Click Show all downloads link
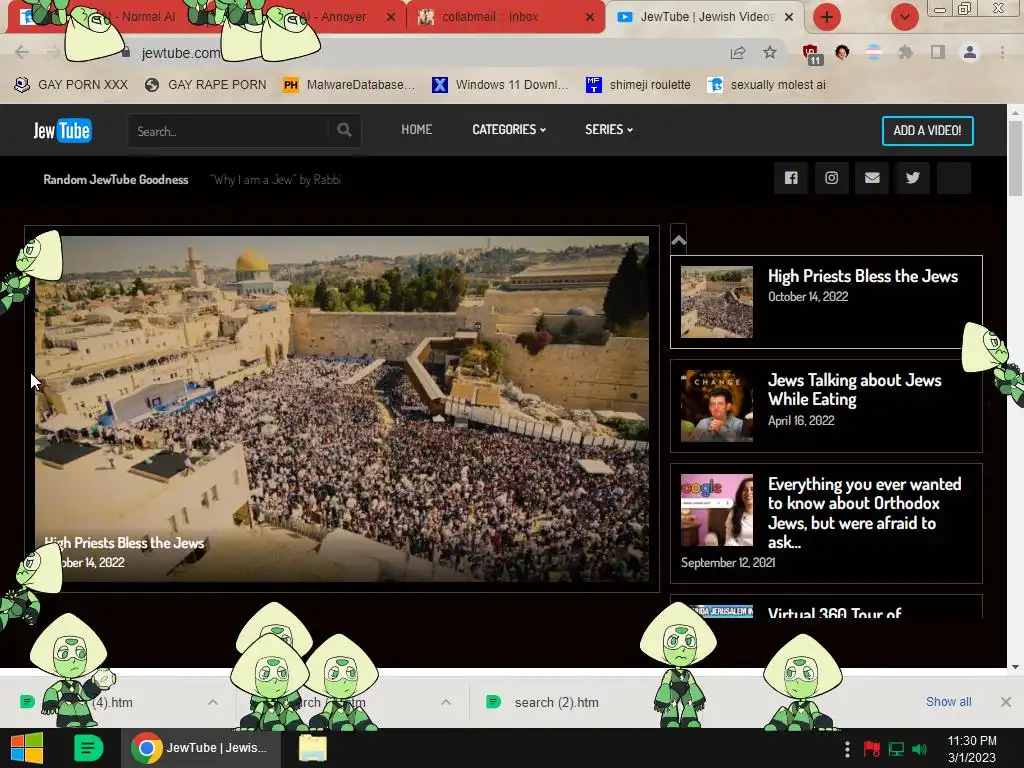This screenshot has height=768, width=1024. (x=948, y=701)
